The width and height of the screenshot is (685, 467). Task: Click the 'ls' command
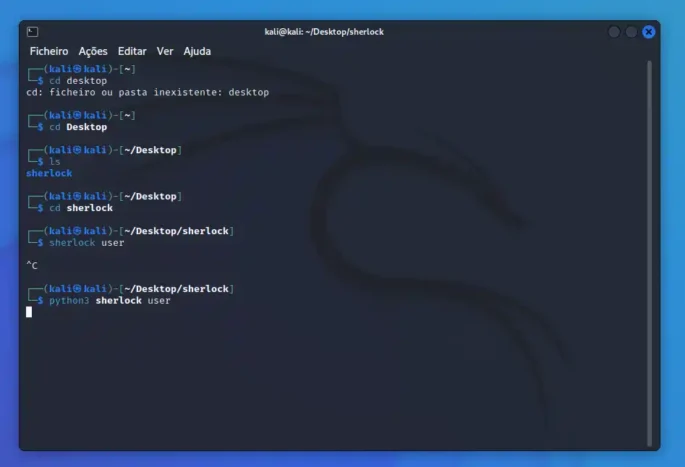click(55, 162)
